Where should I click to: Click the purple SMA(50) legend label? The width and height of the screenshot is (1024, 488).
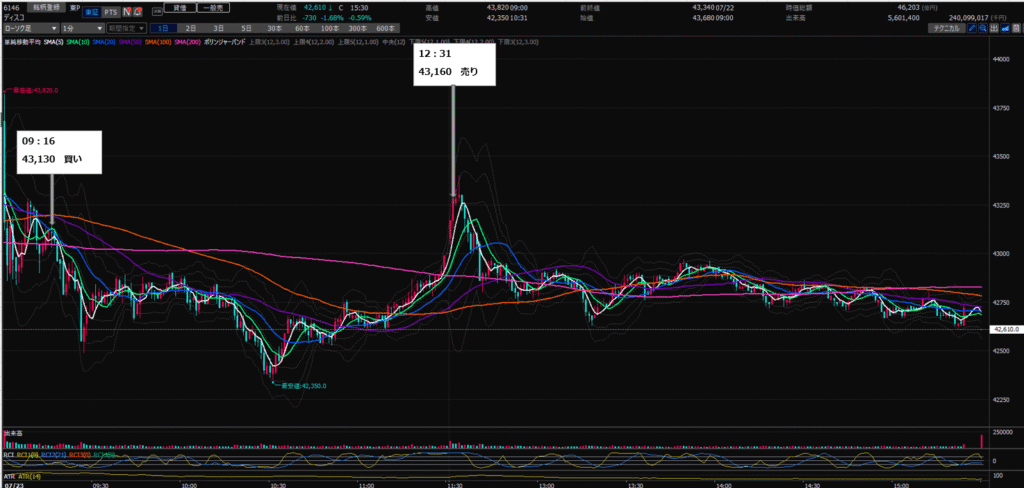(x=130, y=42)
